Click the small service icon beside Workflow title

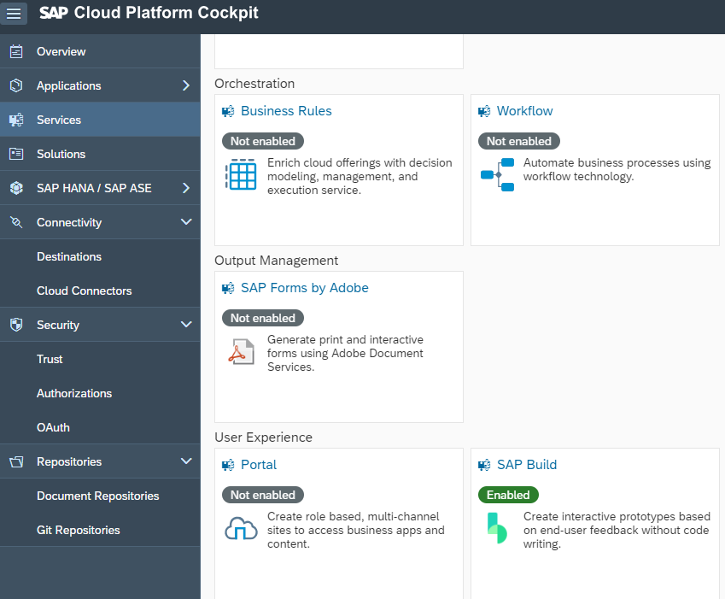click(x=484, y=111)
